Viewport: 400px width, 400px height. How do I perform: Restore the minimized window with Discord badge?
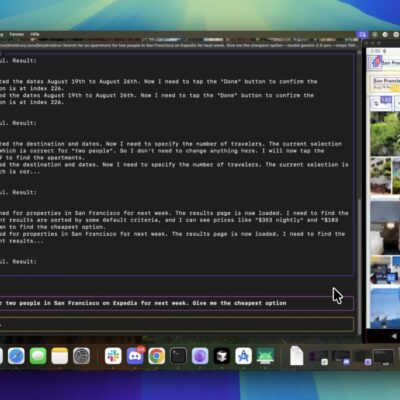341,357
